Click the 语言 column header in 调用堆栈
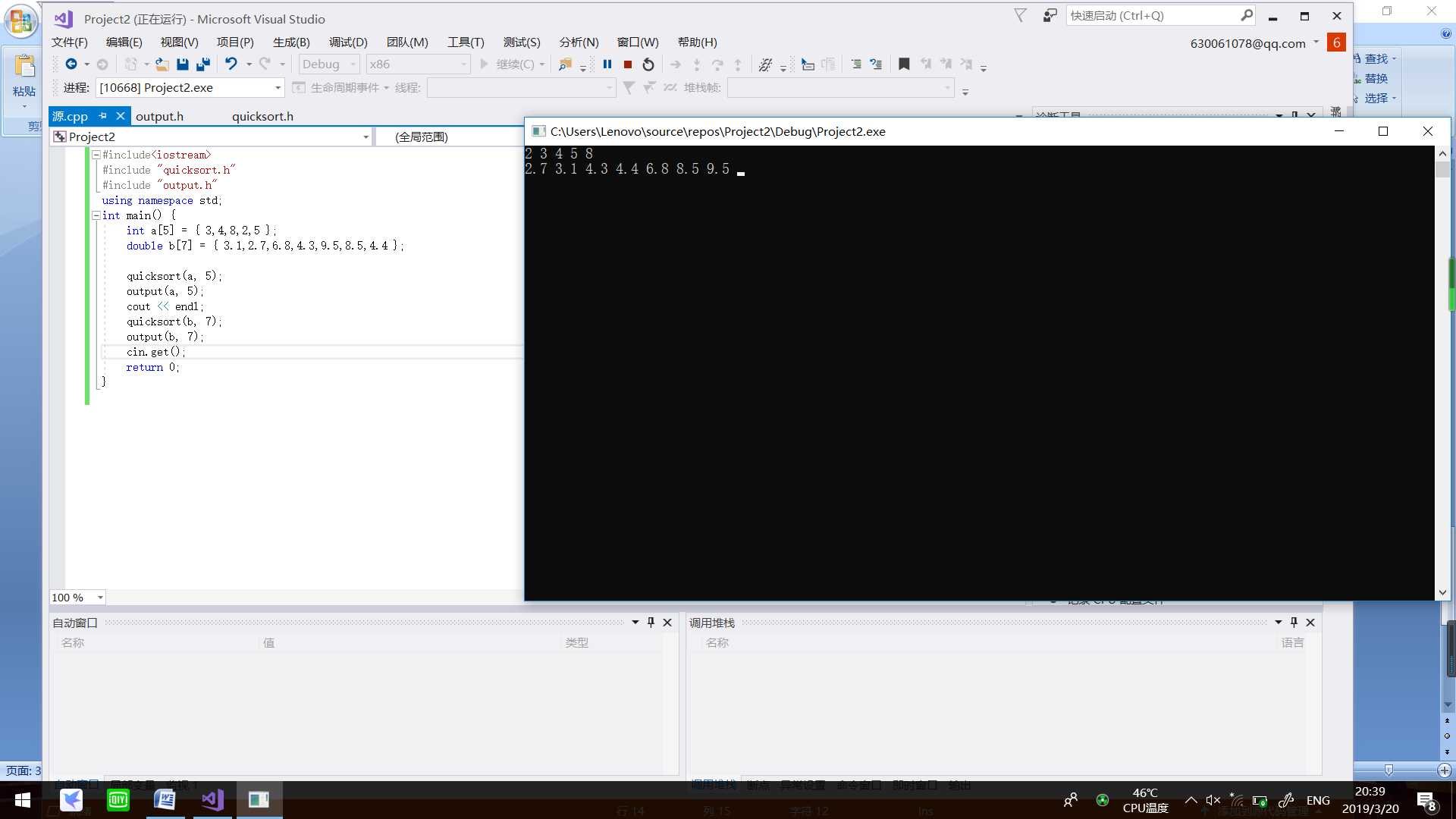 click(1293, 642)
